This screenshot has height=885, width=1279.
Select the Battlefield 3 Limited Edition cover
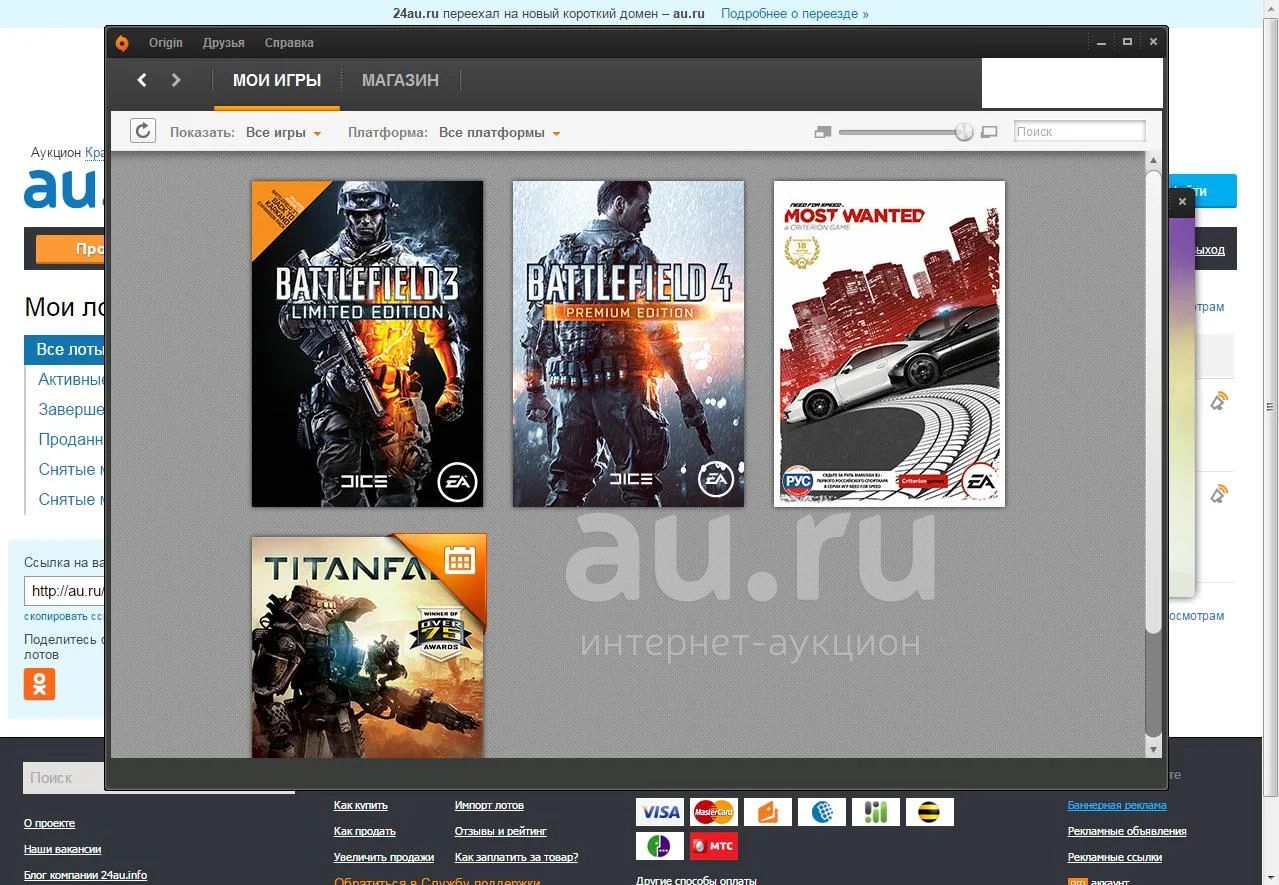367,344
